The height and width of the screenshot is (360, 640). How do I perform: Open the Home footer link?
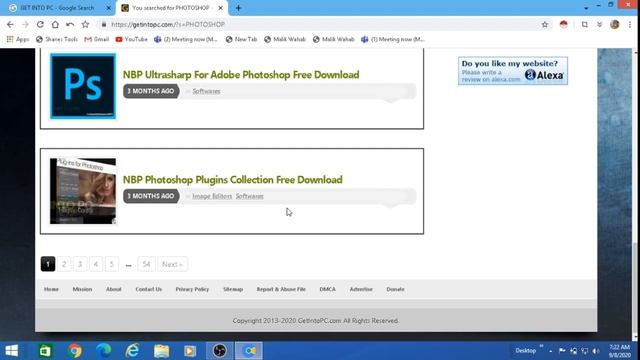click(51, 289)
